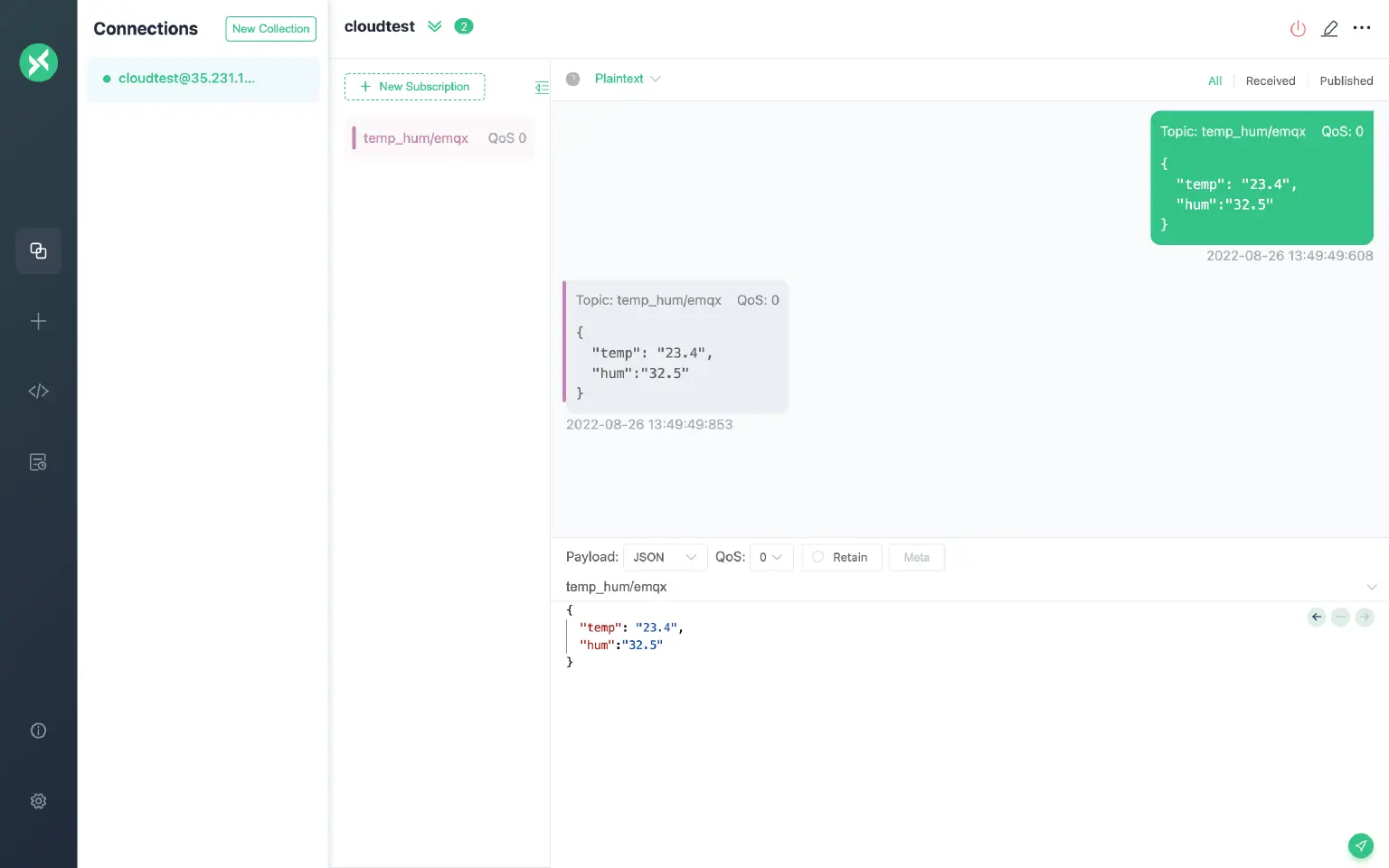Click the edit connection pencil icon
This screenshot has width=1389, height=868.
tap(1329, 29)
